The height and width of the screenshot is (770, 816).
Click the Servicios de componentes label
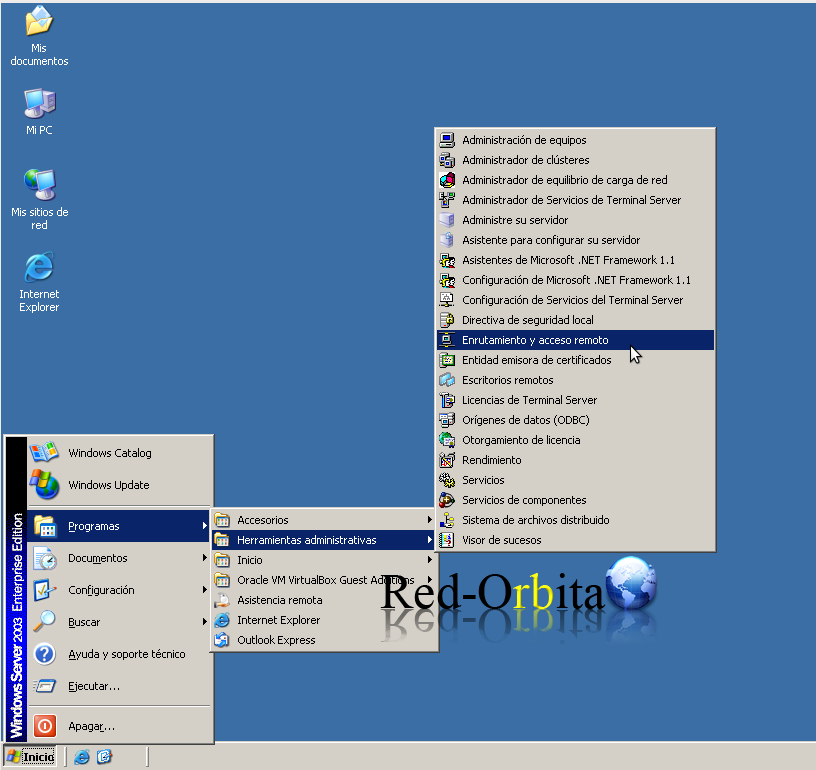[x=524, y=500]
